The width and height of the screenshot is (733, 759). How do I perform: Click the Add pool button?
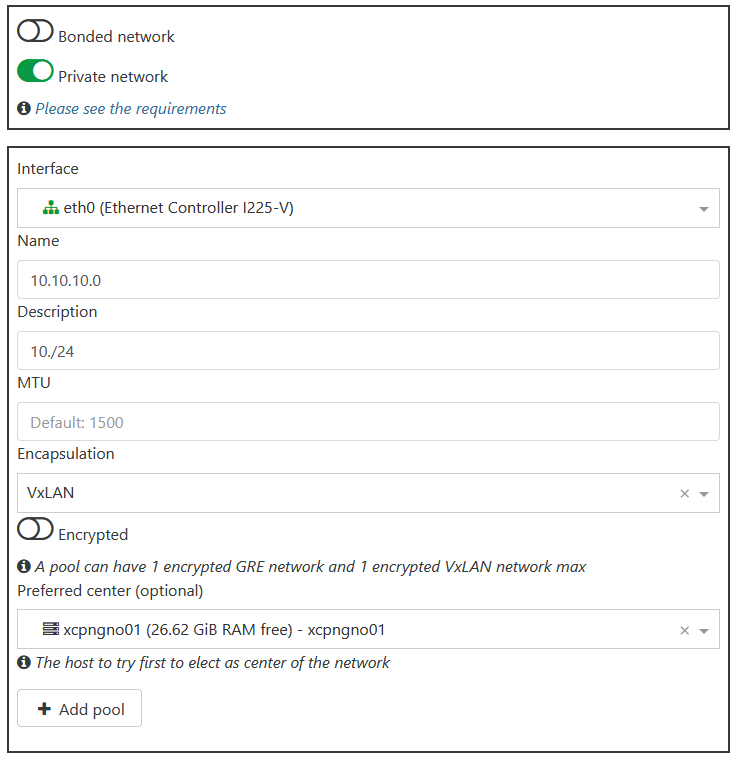click(x=79, y=708)
